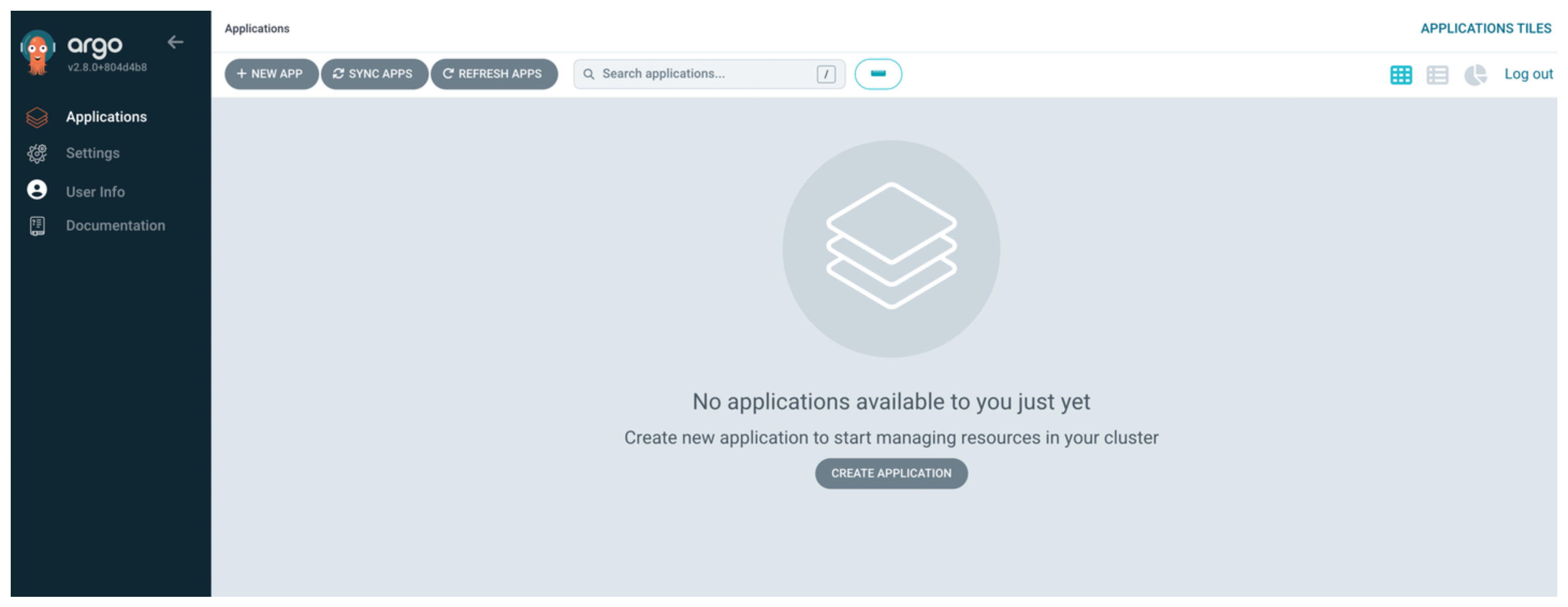
Task: Open the Documentation link in the sidebar
Action: (x=115, y=225)
